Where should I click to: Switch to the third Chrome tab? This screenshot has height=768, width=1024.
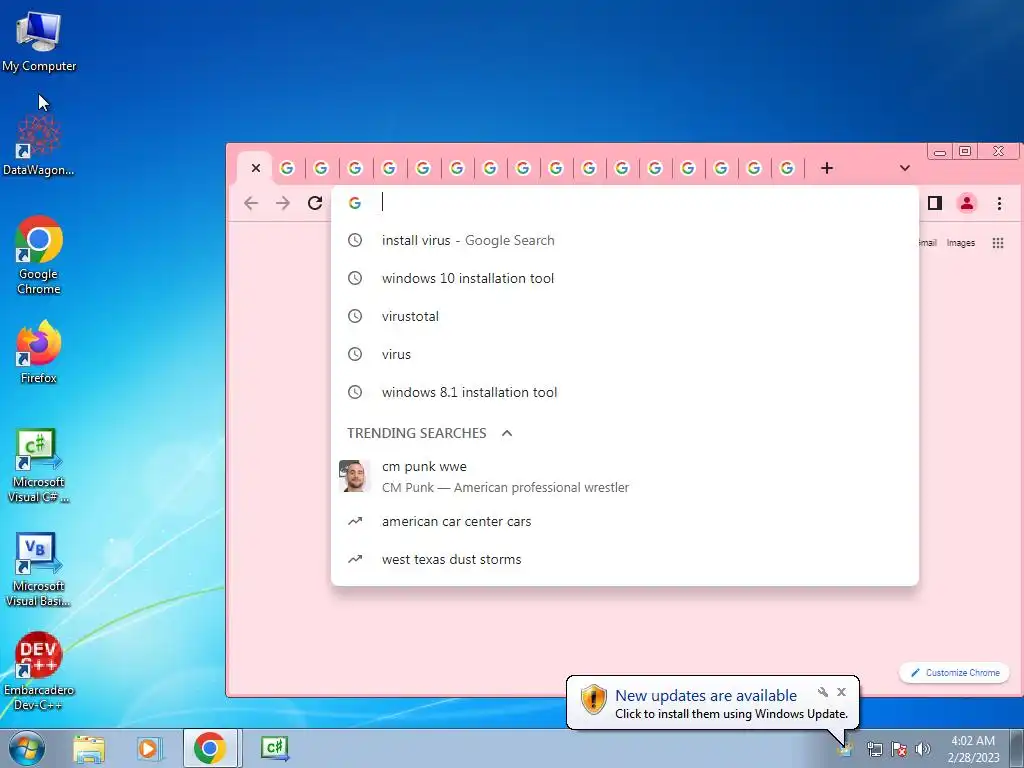pos(321,168)
